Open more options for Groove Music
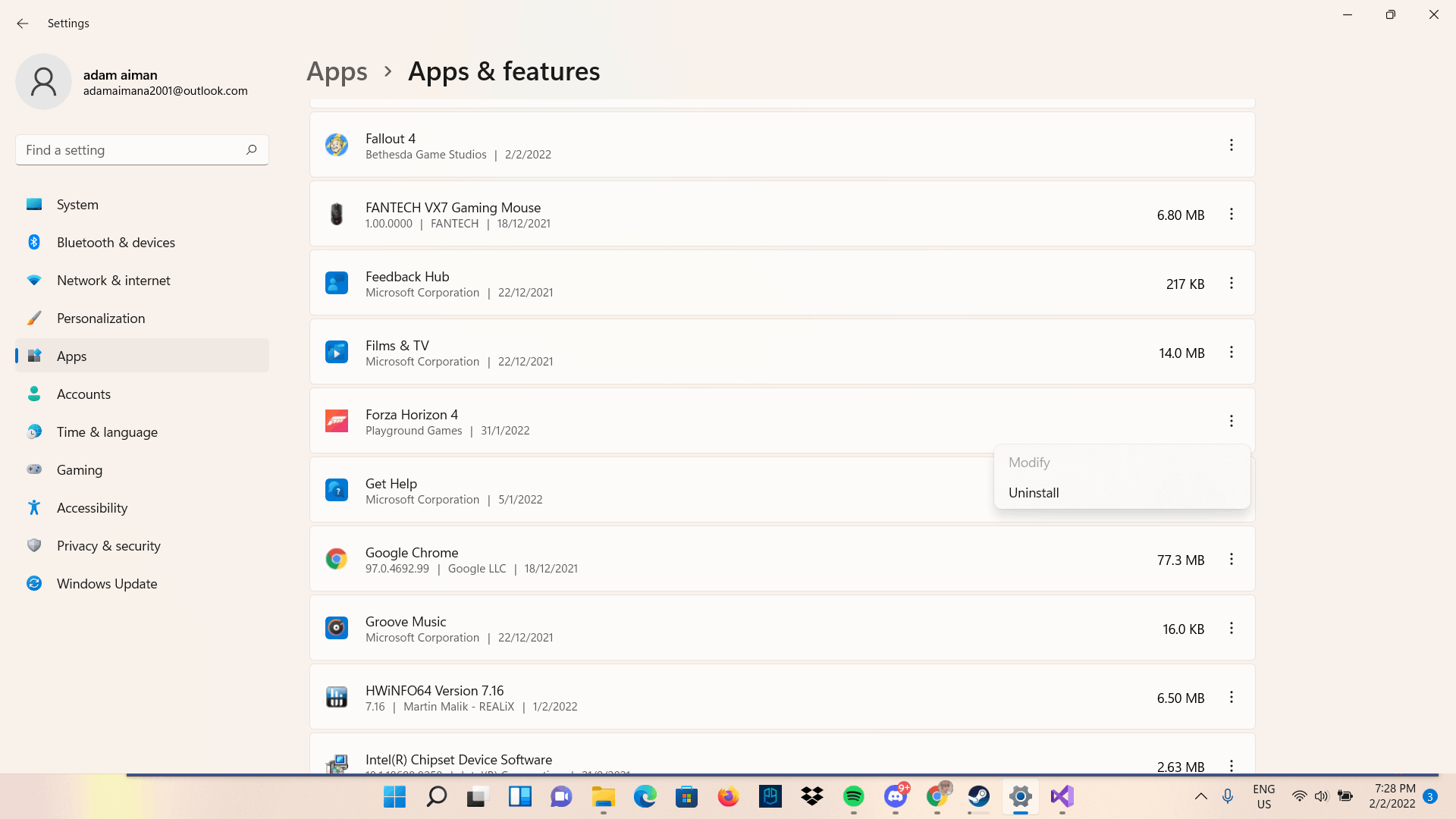 click(x=1232, y=628)
